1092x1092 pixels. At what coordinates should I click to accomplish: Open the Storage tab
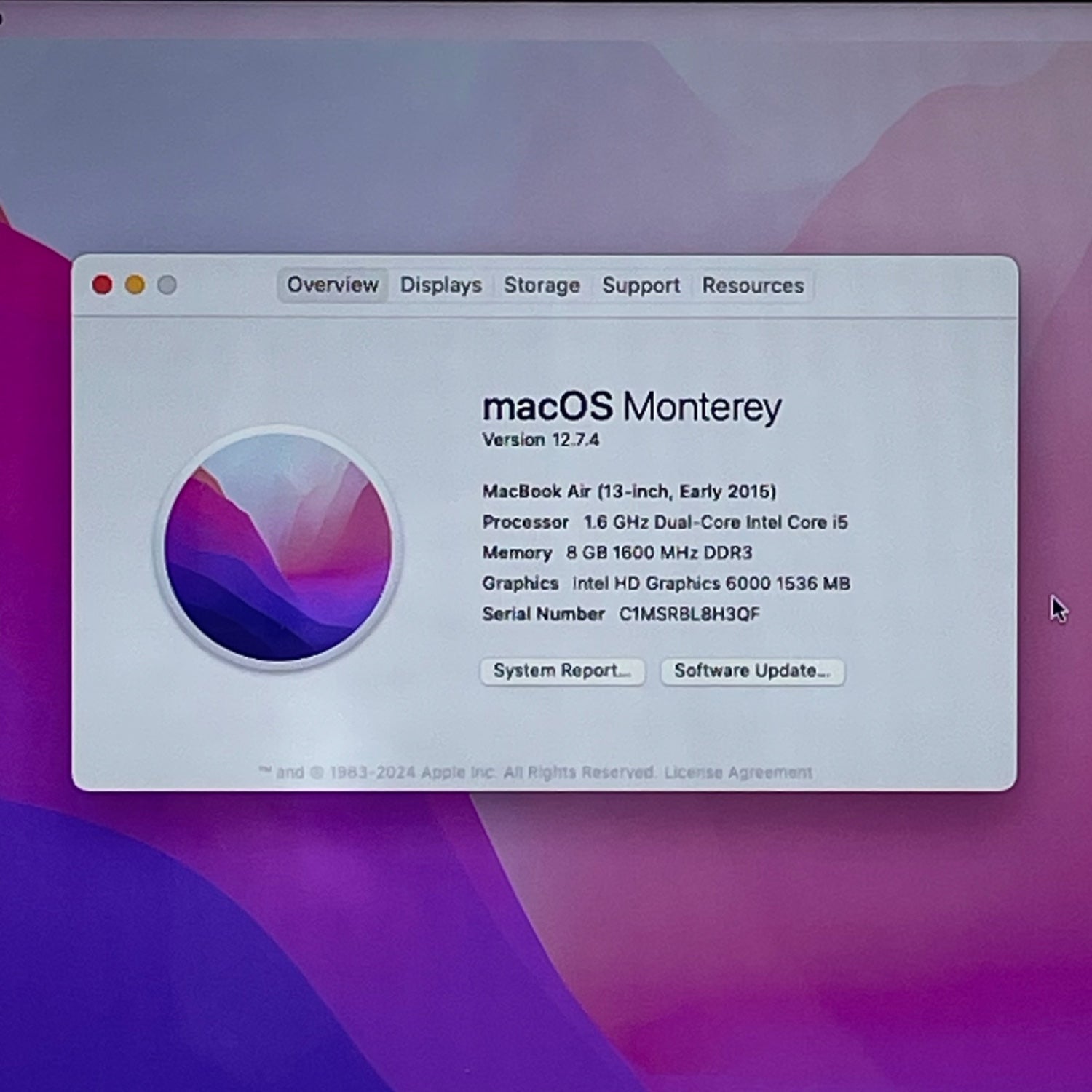coord(542,285)
